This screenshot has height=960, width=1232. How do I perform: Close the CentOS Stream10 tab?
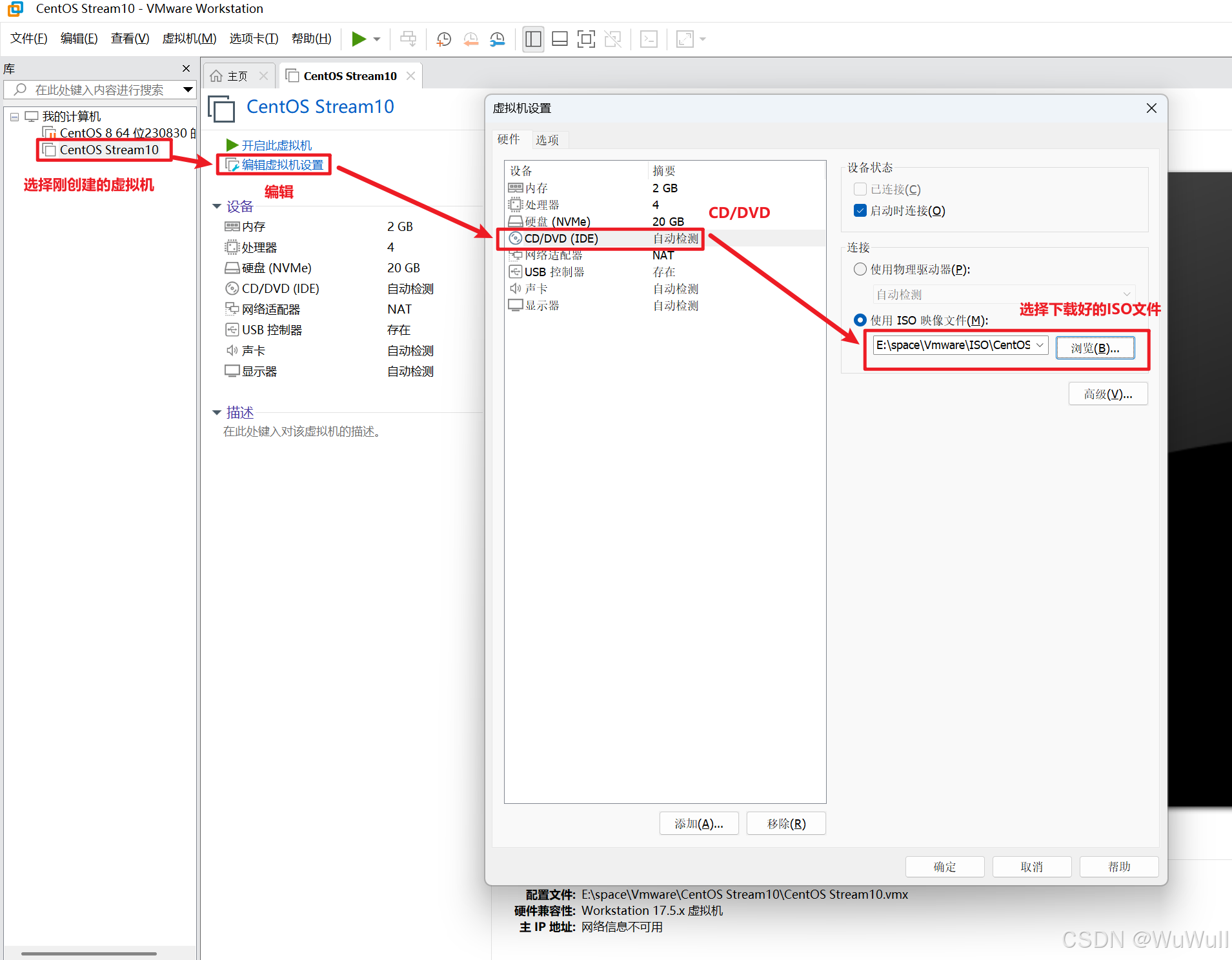pos(410,76)
